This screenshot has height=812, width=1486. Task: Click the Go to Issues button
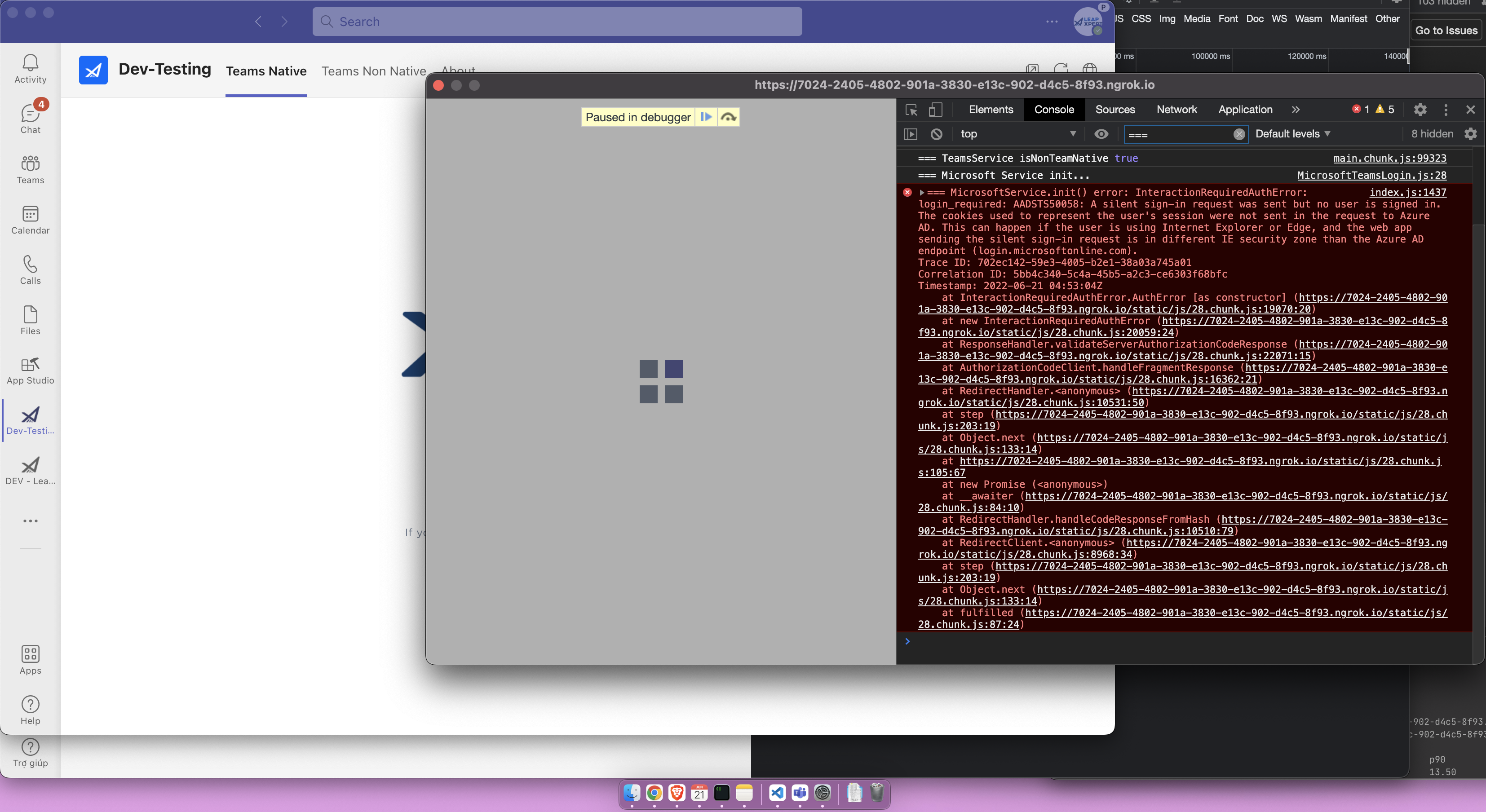[x=1447, y=30]
